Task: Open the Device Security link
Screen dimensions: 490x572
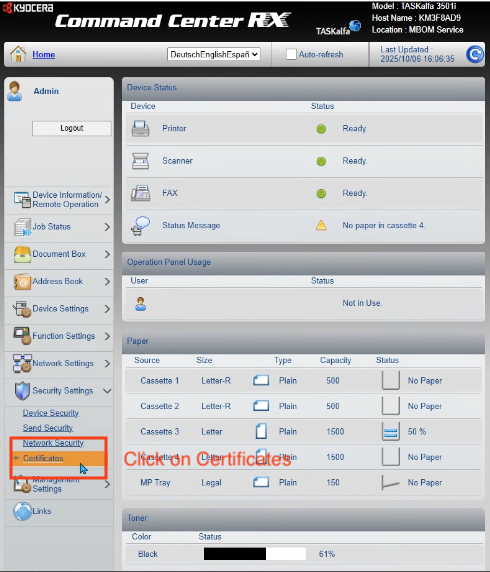Action: pos(51,413)
